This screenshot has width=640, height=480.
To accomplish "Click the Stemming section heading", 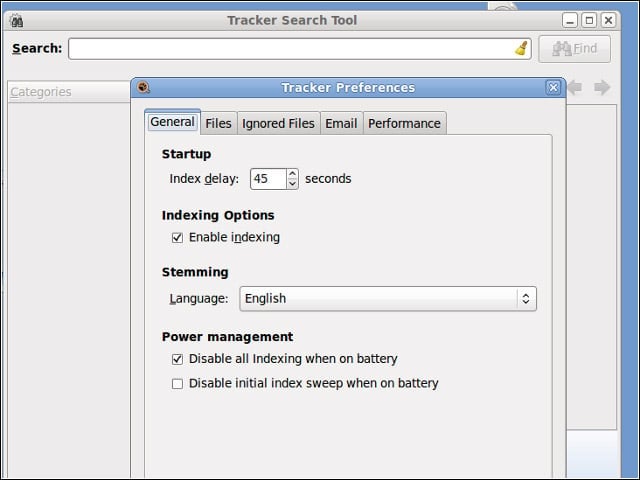I will click(195, 272).
